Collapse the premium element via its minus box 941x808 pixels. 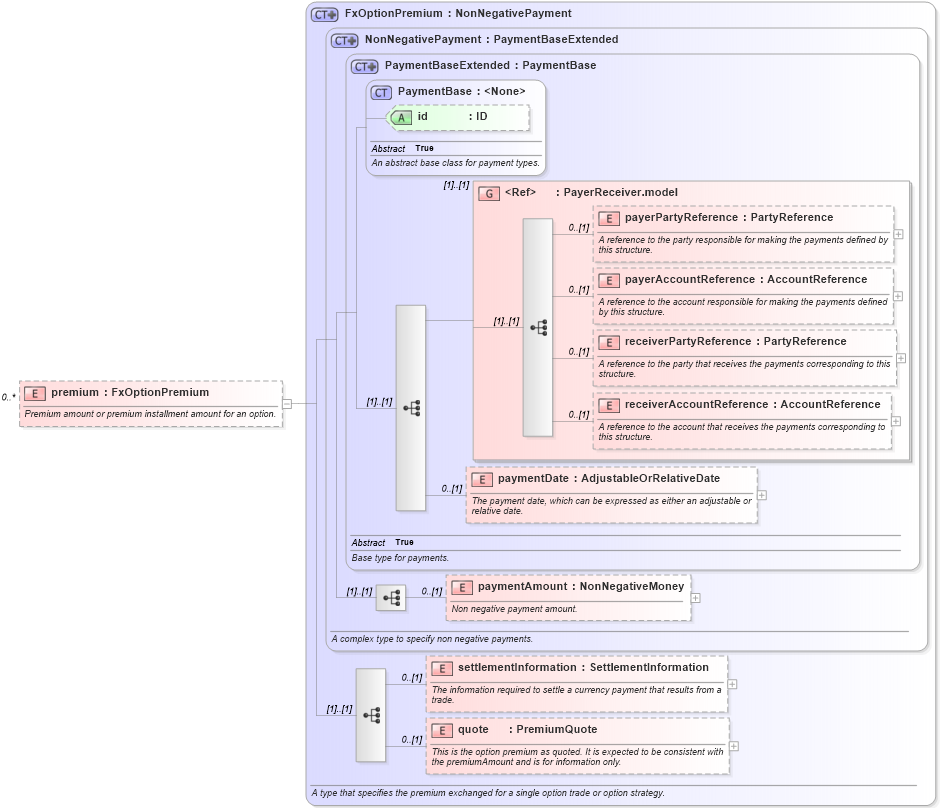(x=285, y=403)
